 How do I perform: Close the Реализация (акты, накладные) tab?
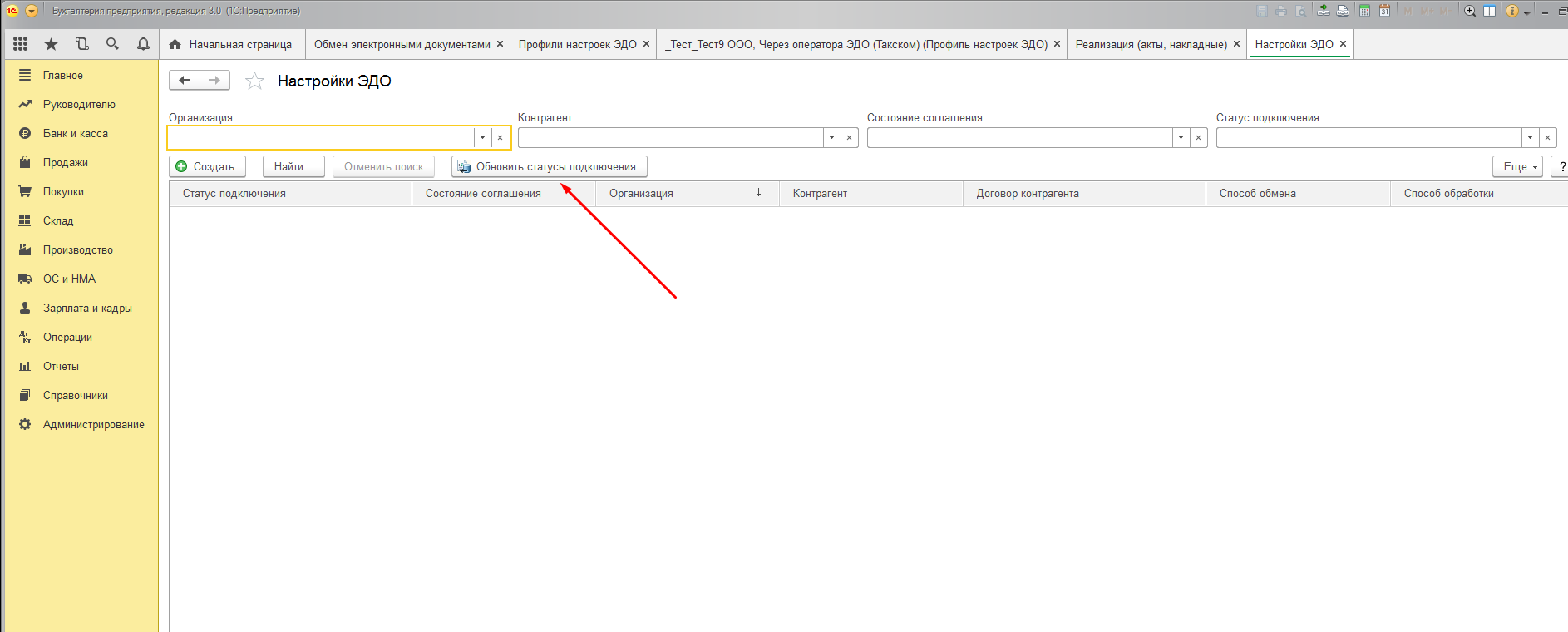click(1236, 44)
